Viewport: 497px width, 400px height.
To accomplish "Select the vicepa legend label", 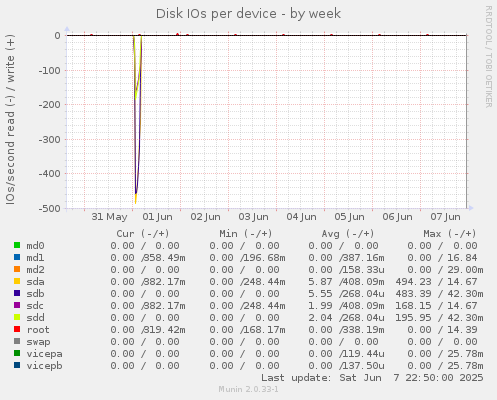I will pyautogui.click(x=44, y=354).
